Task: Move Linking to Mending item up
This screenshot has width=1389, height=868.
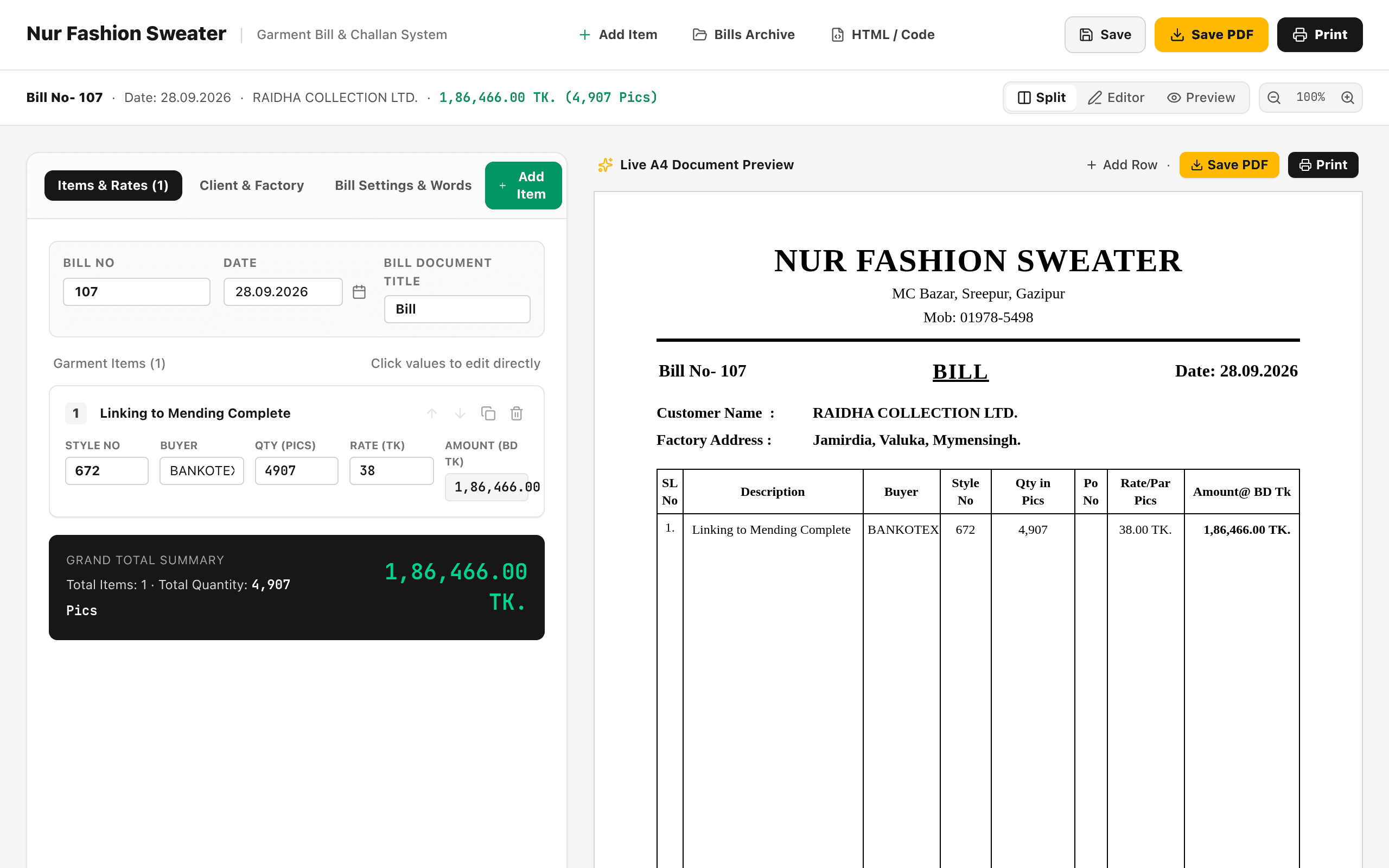Action: click(x=432, y=413)
